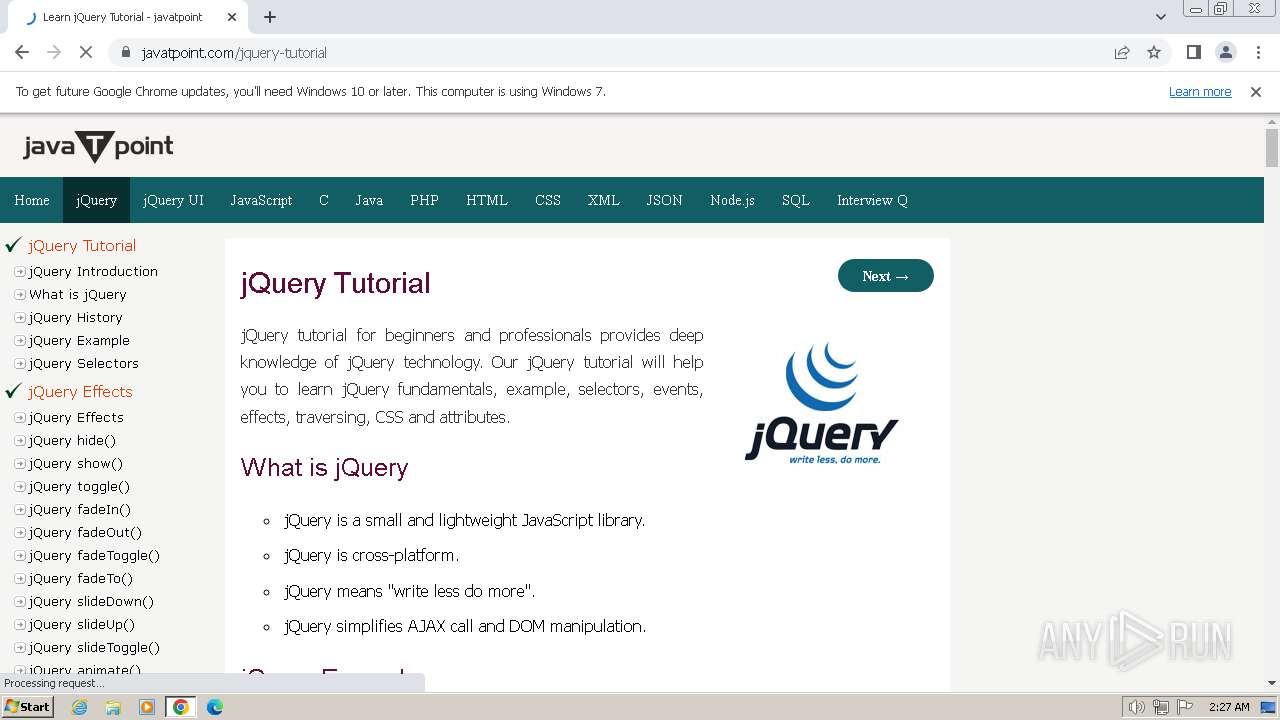
Task: Open jQuery Introduction in sidebar
Action: (93, 271)
